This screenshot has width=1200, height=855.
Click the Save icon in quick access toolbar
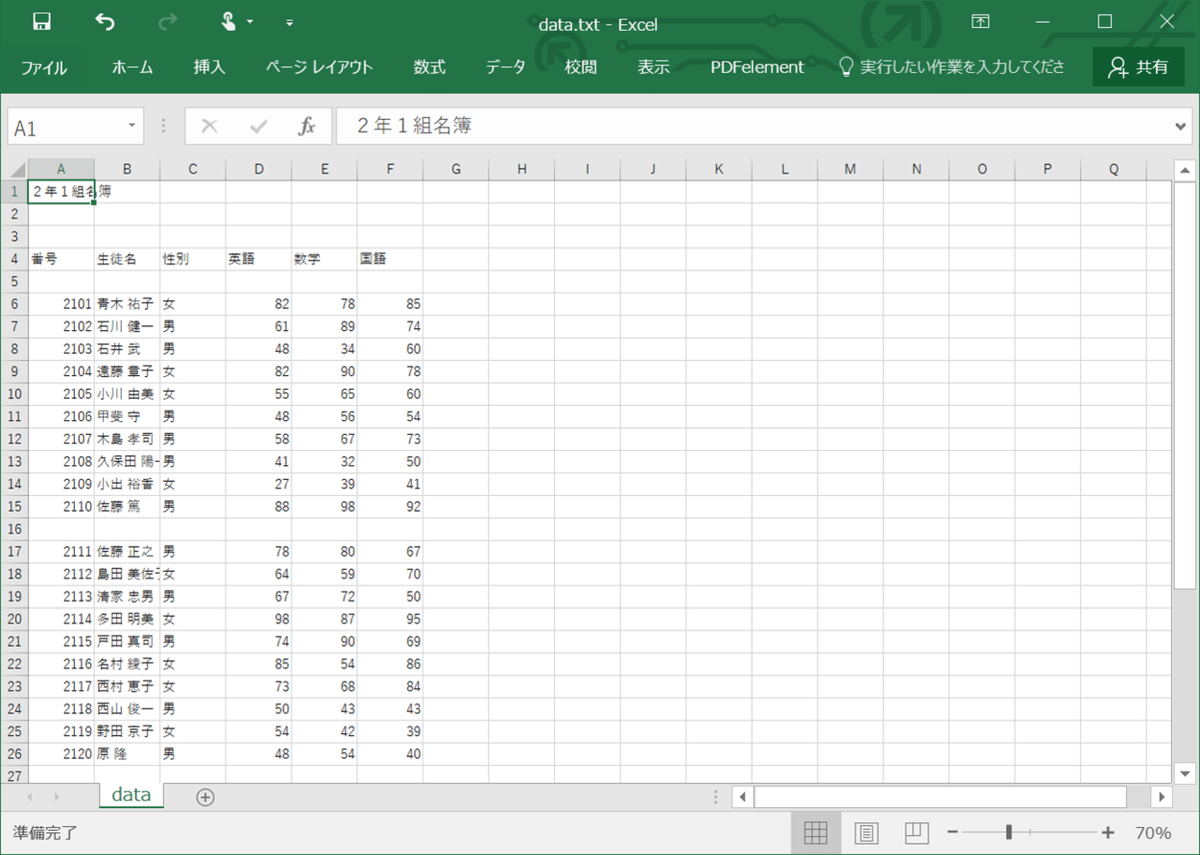click(x=42, y=22)
